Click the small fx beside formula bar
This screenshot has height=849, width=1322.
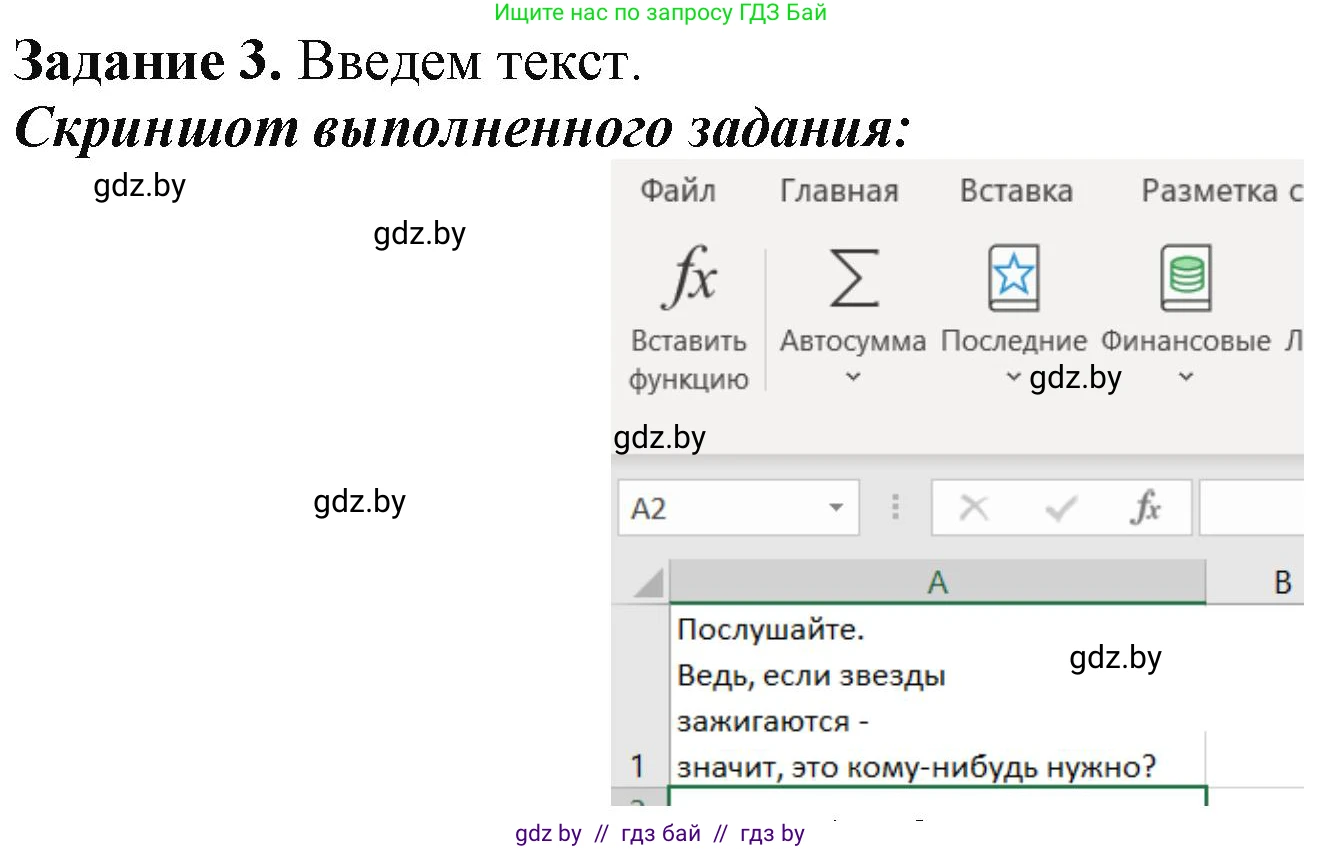pos(1145,509)
